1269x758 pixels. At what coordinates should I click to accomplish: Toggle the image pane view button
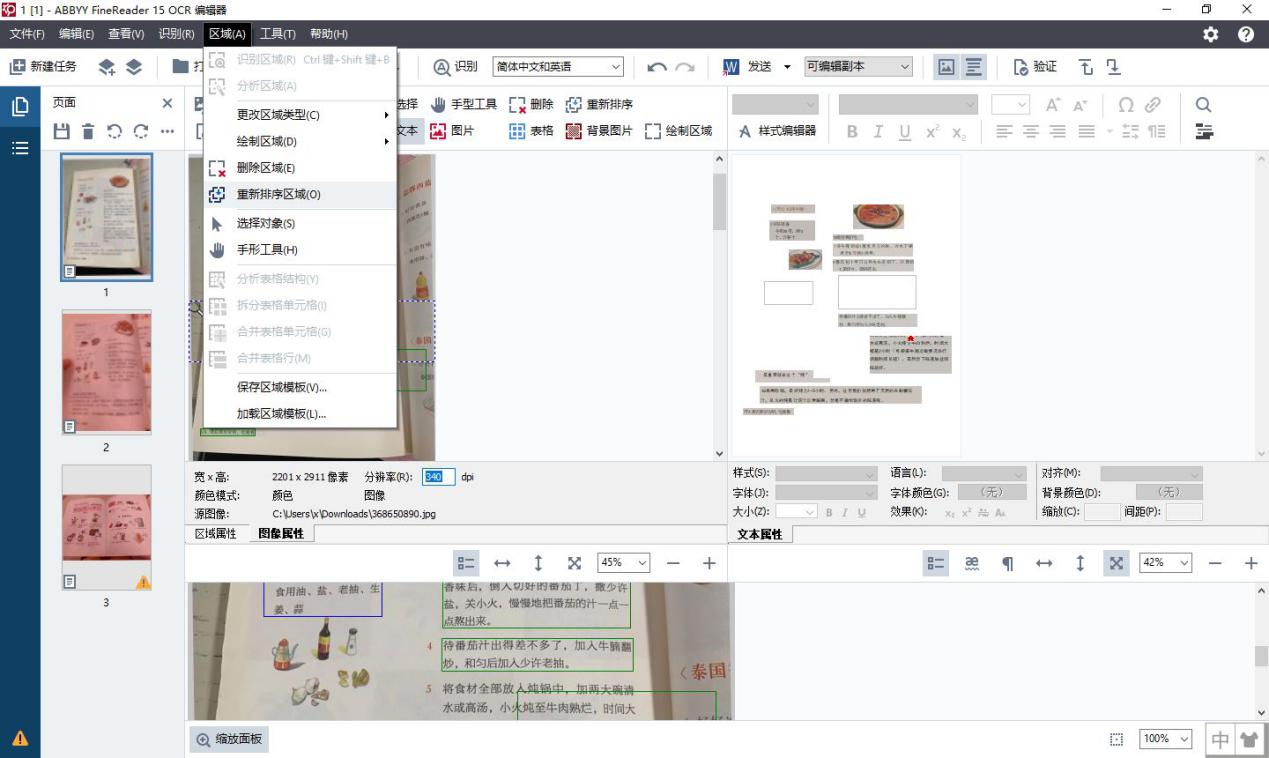point(945,67)
